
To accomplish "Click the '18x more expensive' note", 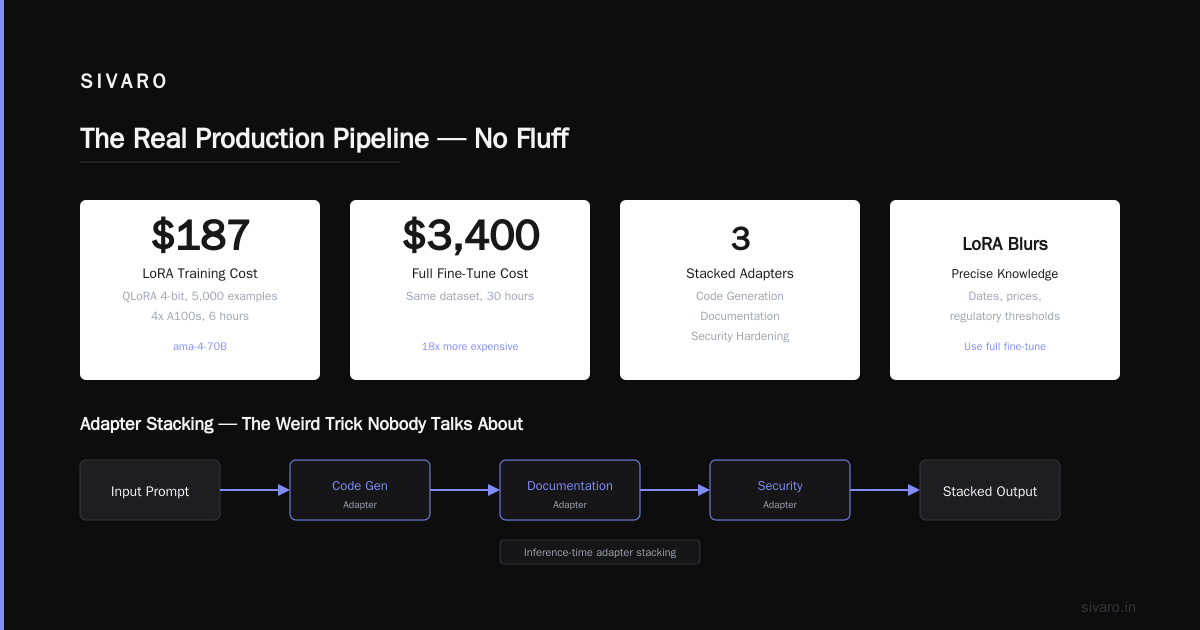I will (x=470, y=346).
